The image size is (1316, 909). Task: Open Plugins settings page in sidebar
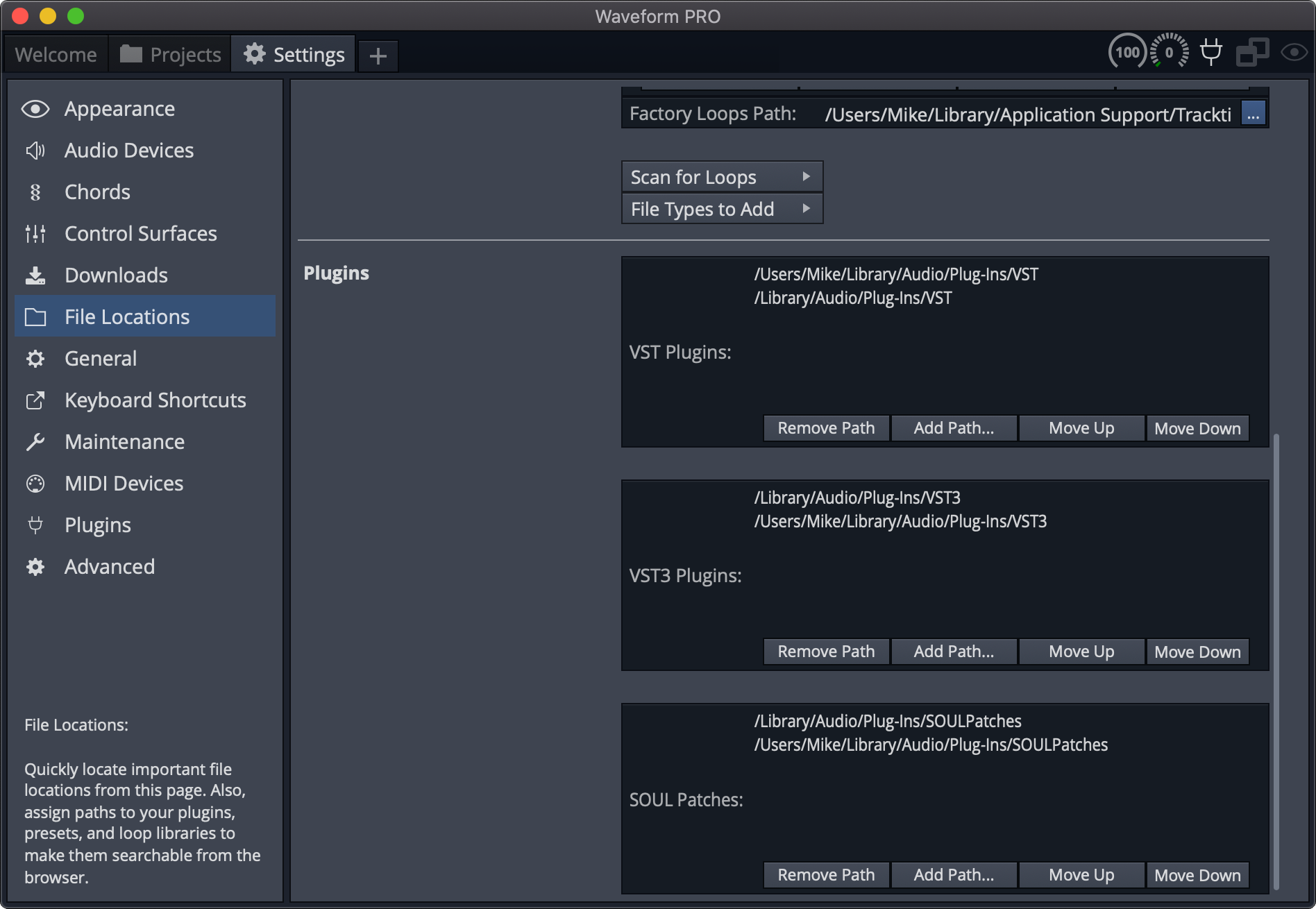pos(145,525)
